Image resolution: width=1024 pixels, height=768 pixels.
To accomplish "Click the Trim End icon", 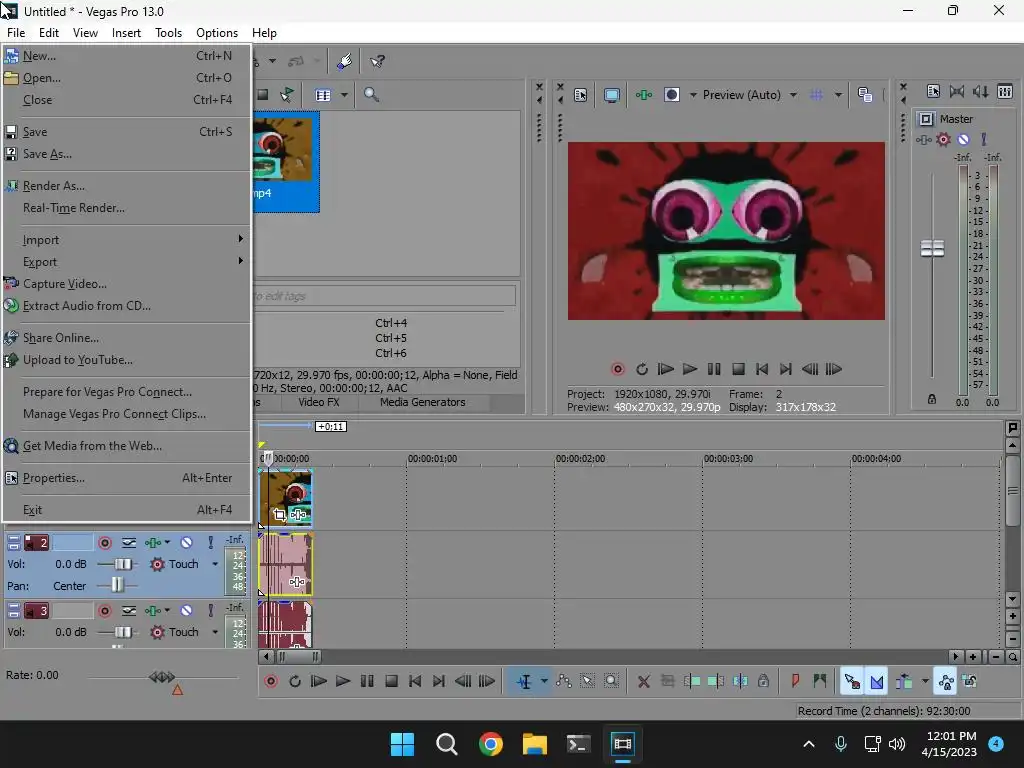I will click(x=716, y=681).
